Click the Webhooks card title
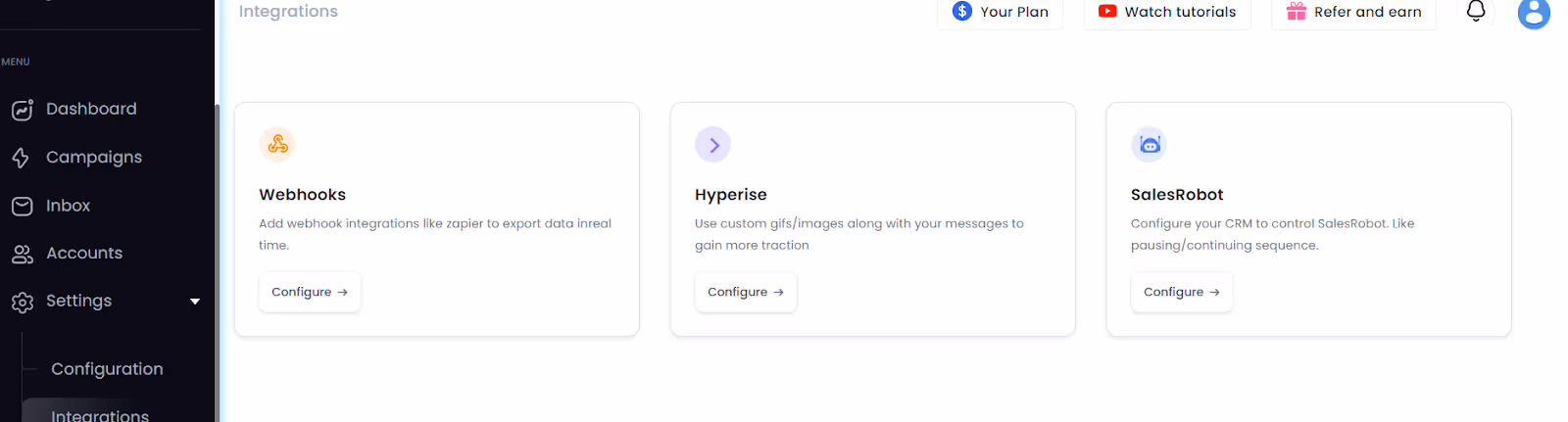 click(302, 195)
